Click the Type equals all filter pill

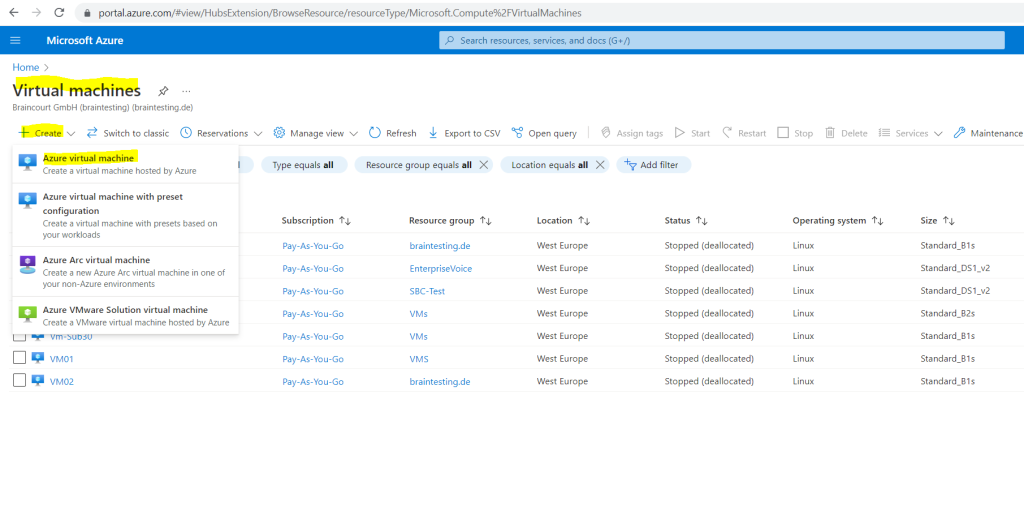click(302, 165)
